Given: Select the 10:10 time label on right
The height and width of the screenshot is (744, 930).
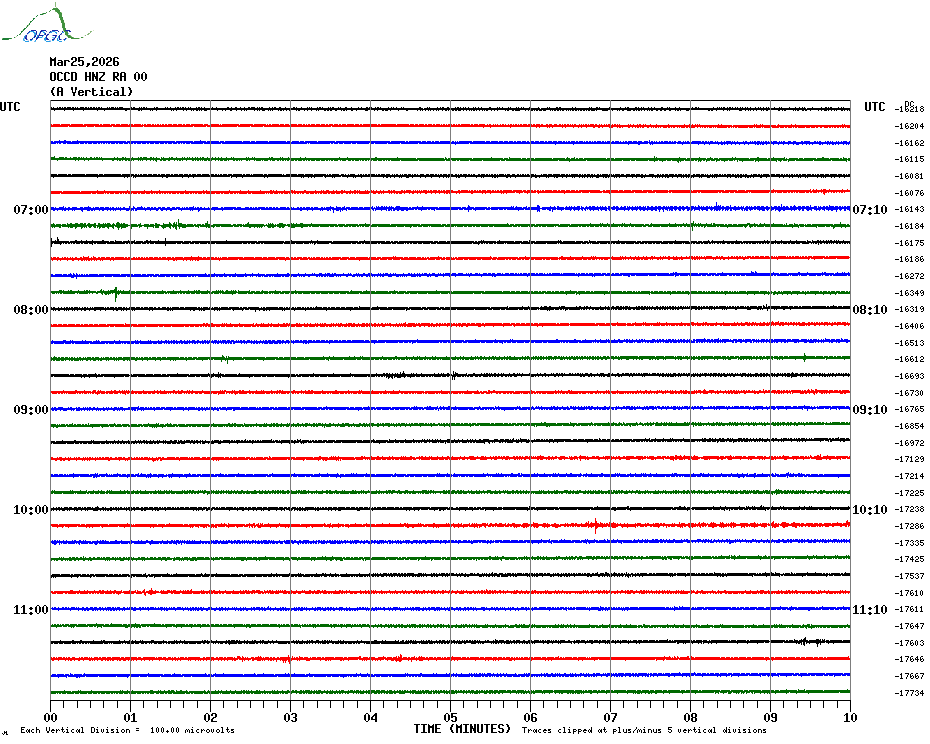Looking at the screenshot, I should (x=868, y=510).
